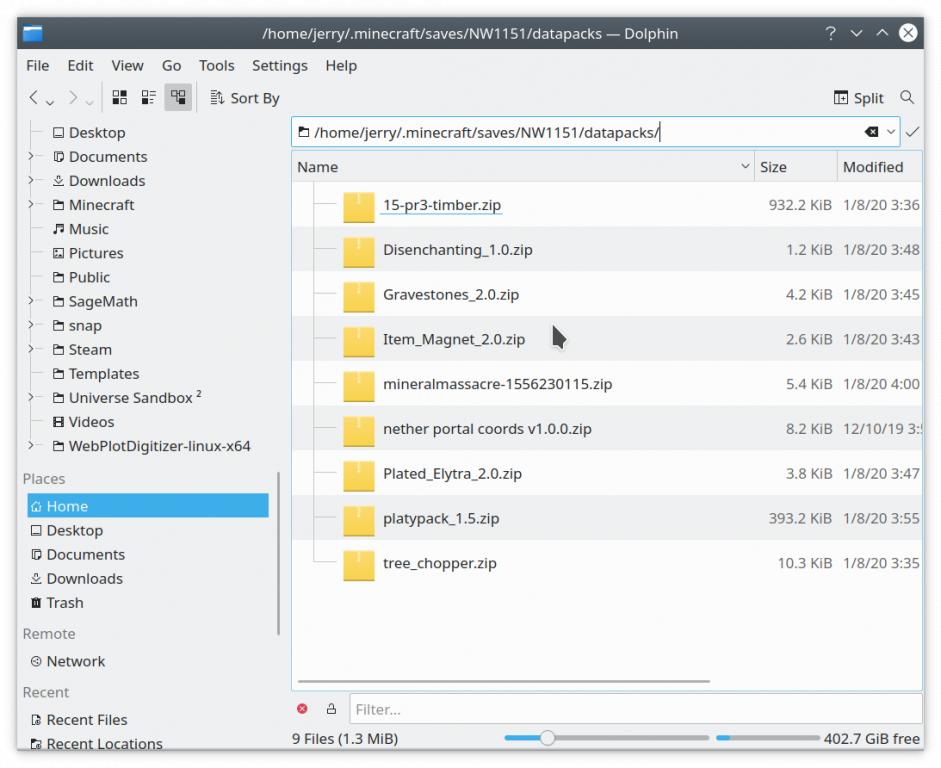This screenshot has width=941, height=768.
Task: Close the filter bar
Action: 302,709
